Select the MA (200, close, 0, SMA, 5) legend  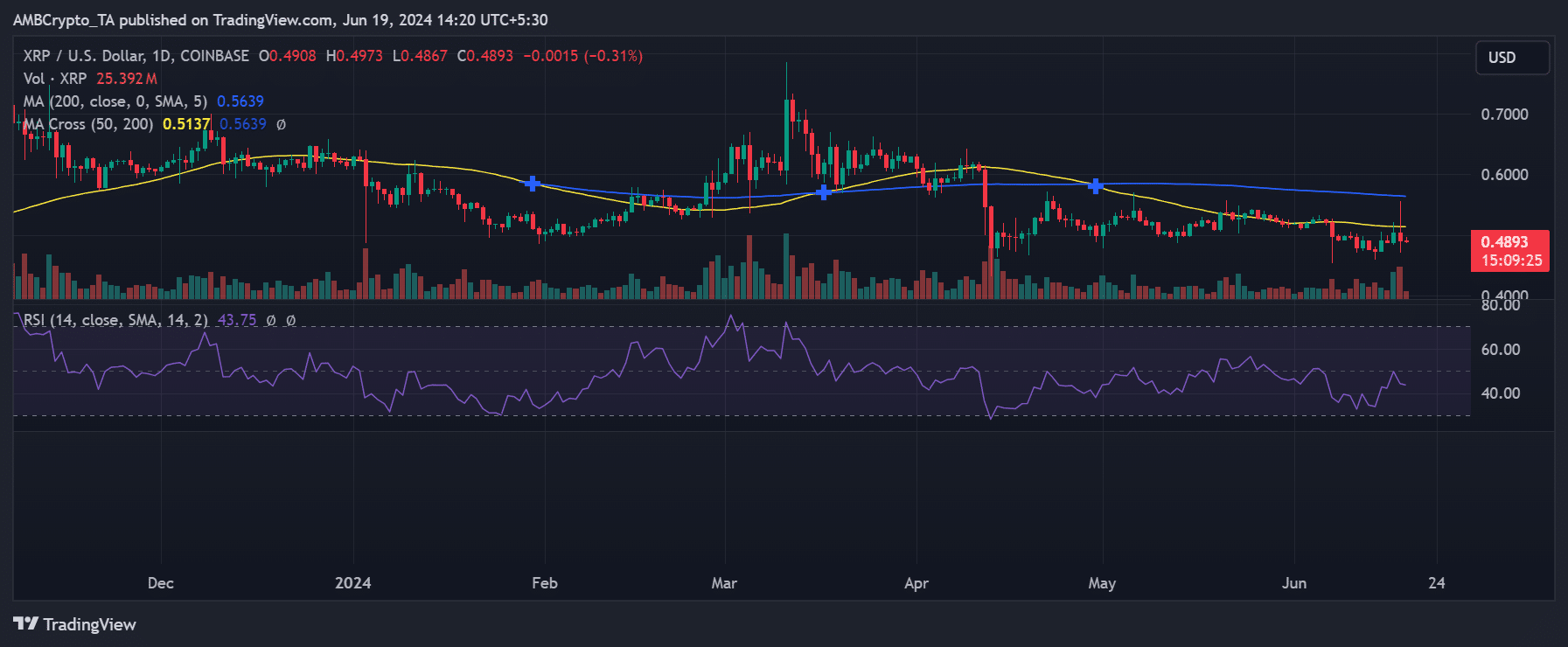click(115, 101)
